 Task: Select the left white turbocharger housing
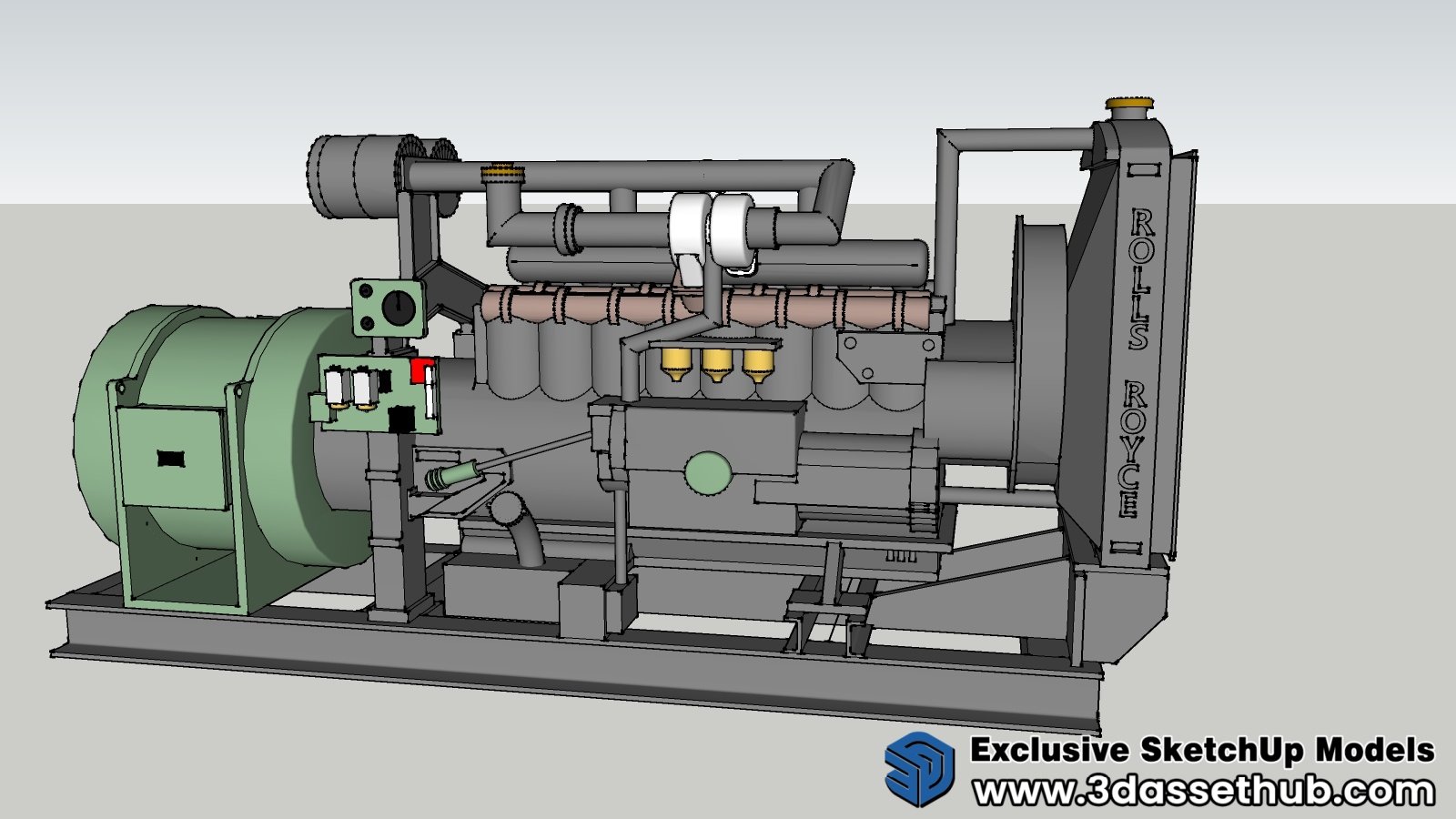(x=689, y=229)
